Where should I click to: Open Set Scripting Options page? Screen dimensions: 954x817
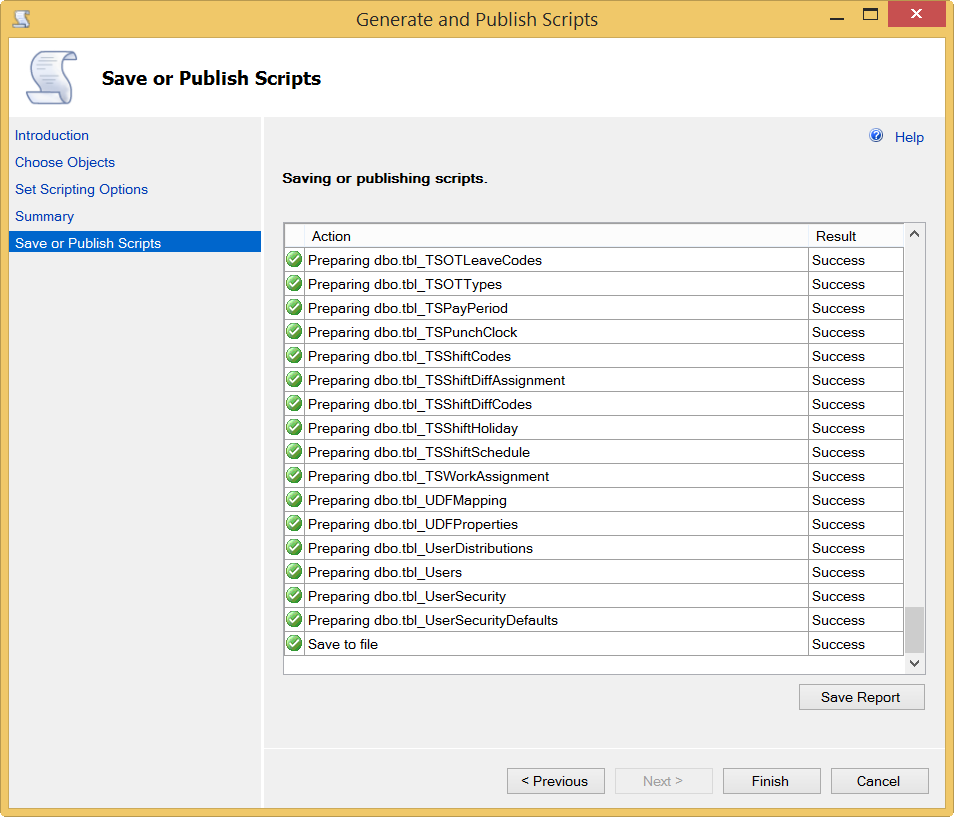point(82,189)
